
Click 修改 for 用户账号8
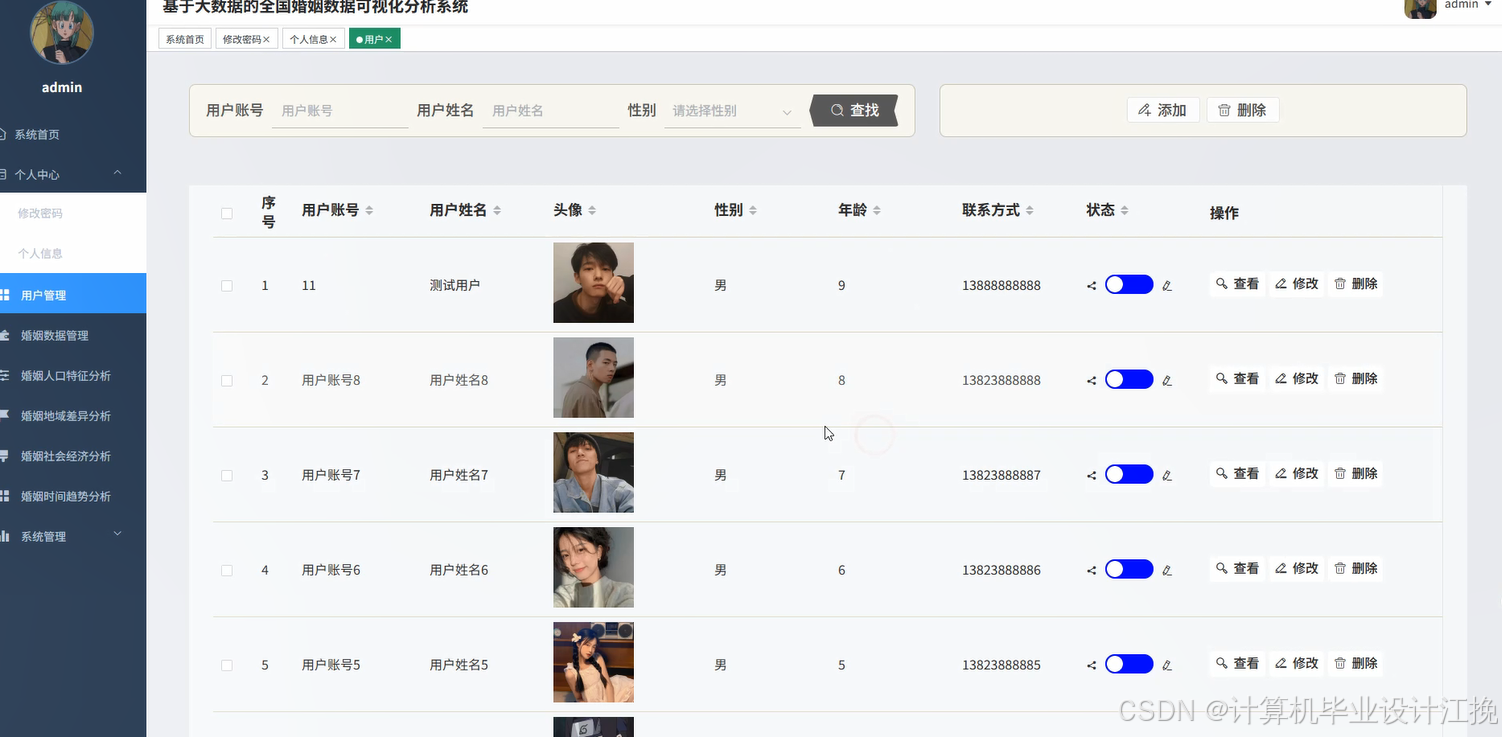(x=1297, y=379)
